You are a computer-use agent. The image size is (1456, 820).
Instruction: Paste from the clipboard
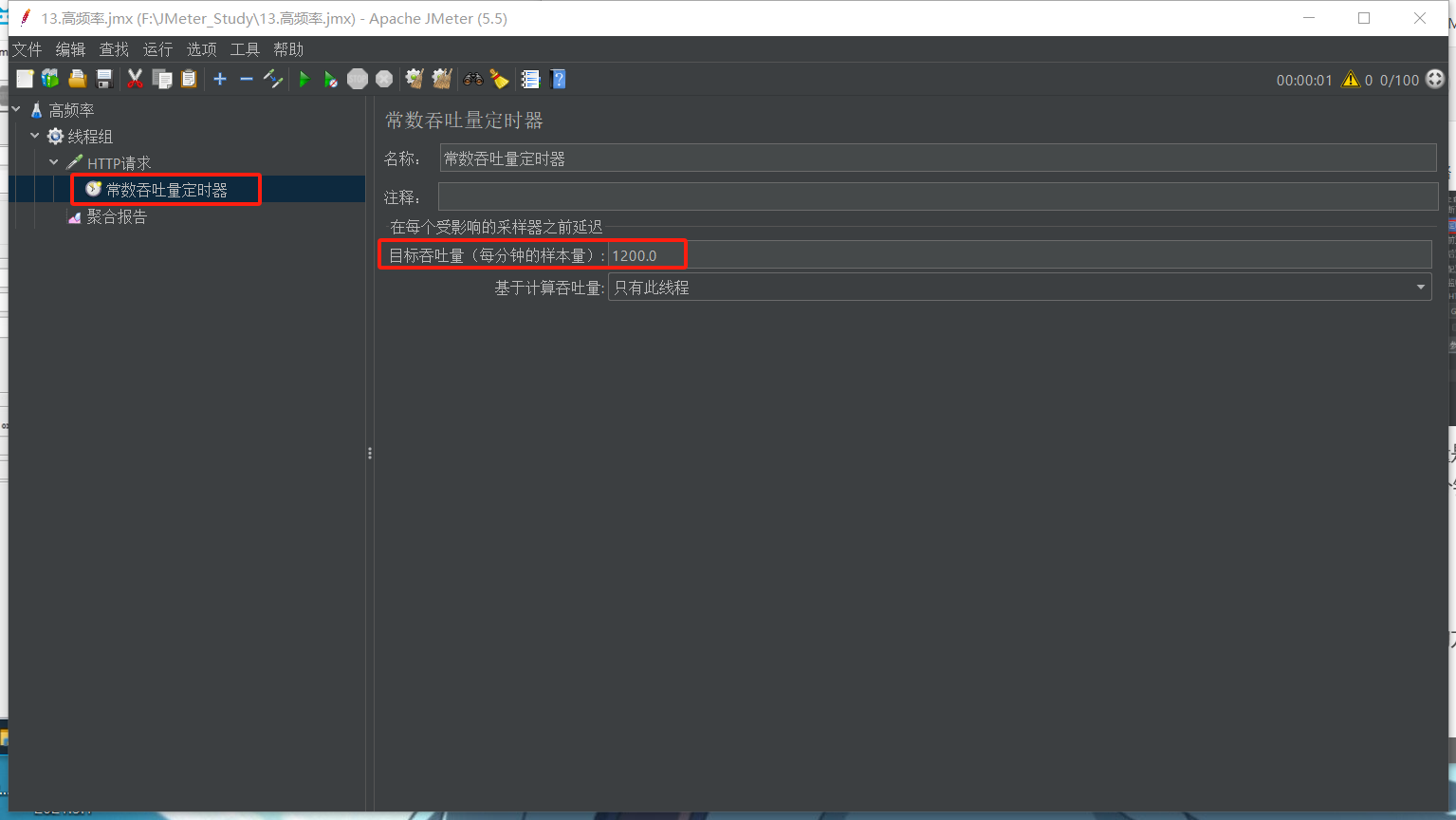189,80
